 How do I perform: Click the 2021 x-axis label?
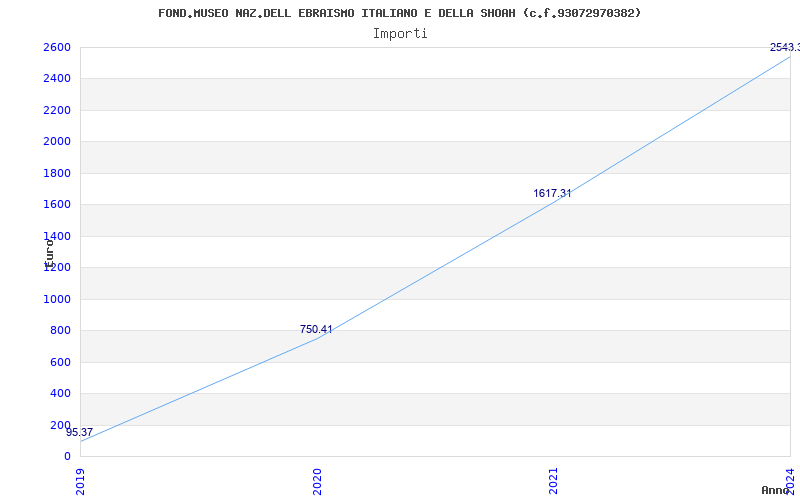(x=554, y=481)
